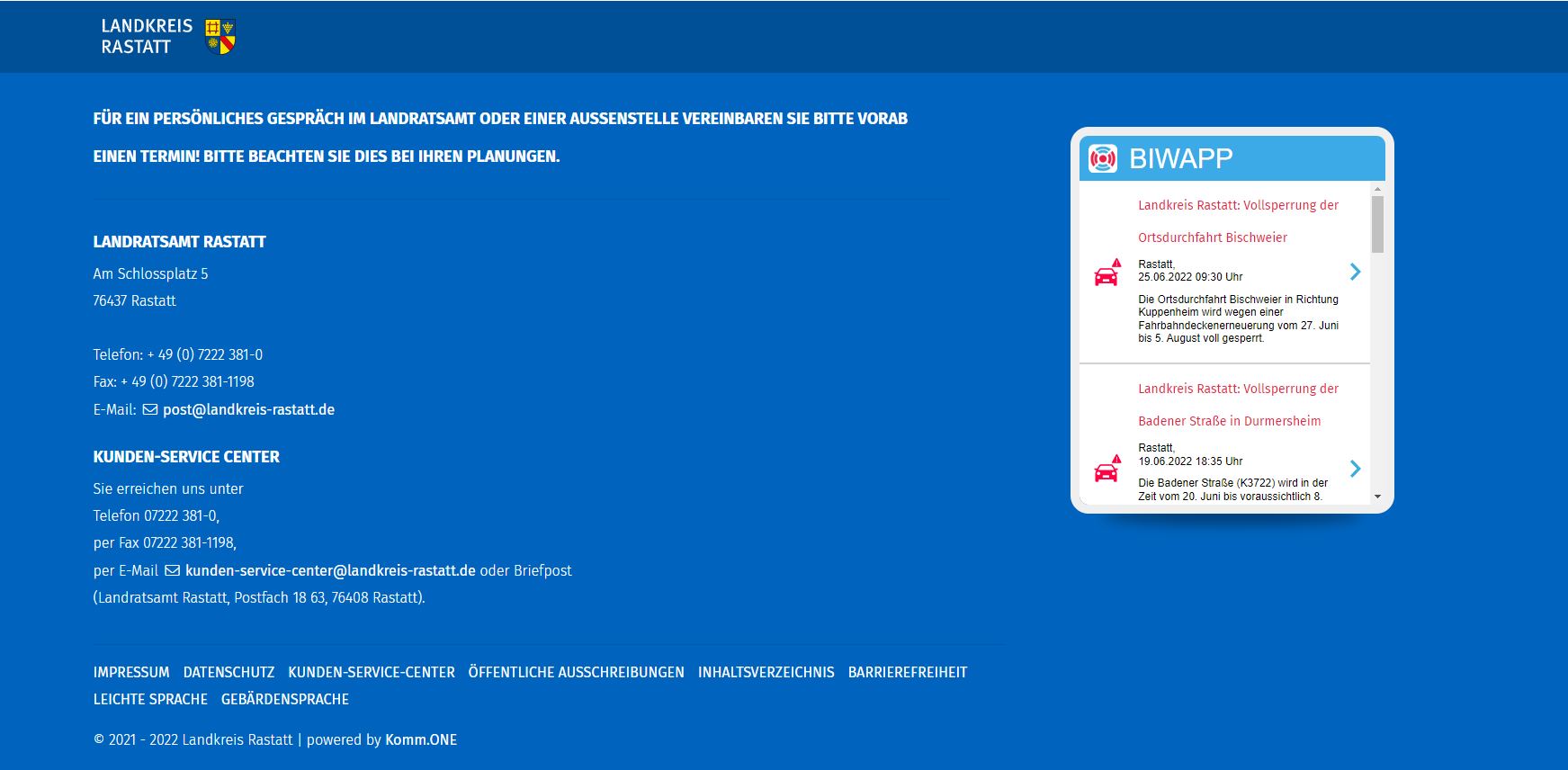Screen dimensions: 1568x770
Task: Click car warning icon for Bischweier closure
Action: tap(1107, 273)
